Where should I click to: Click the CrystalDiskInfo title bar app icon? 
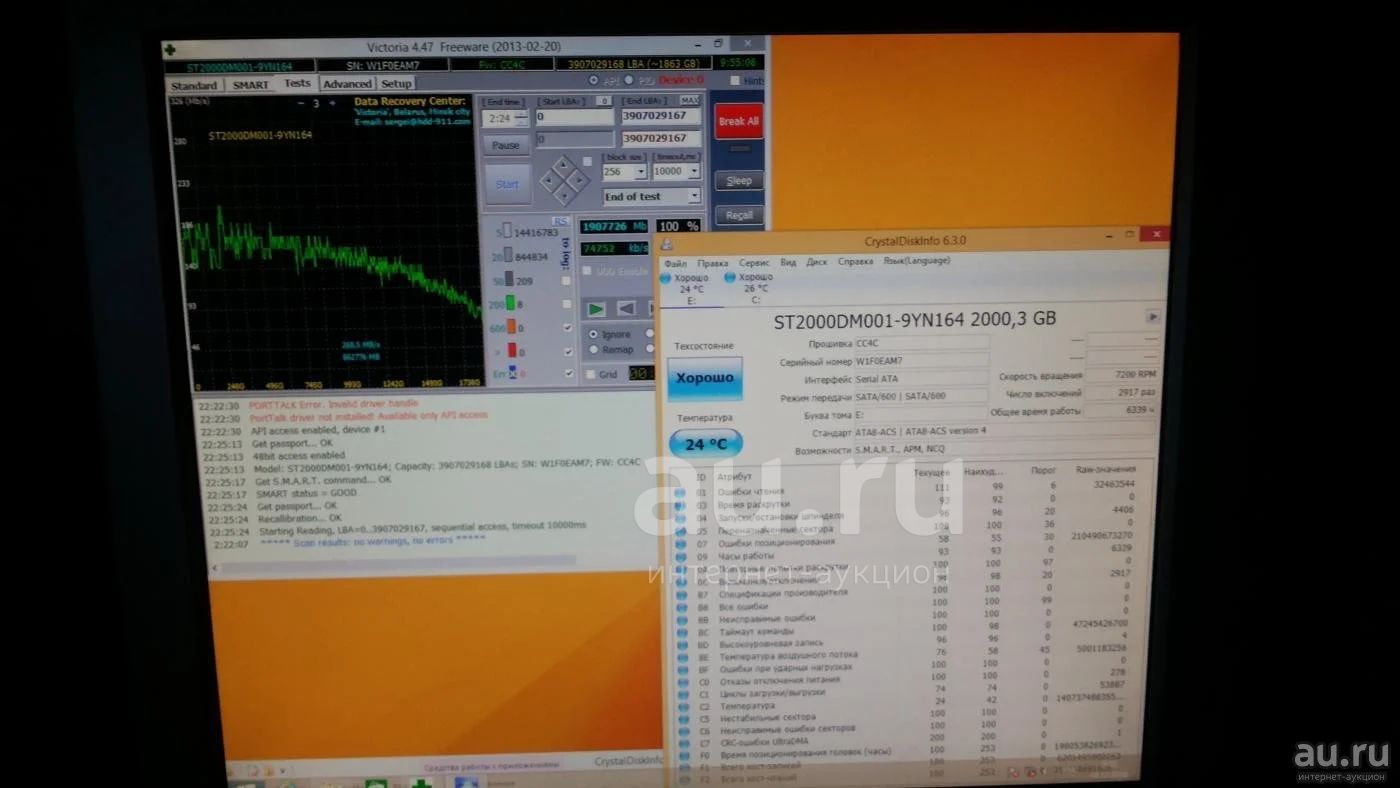[x=666, y=243]
